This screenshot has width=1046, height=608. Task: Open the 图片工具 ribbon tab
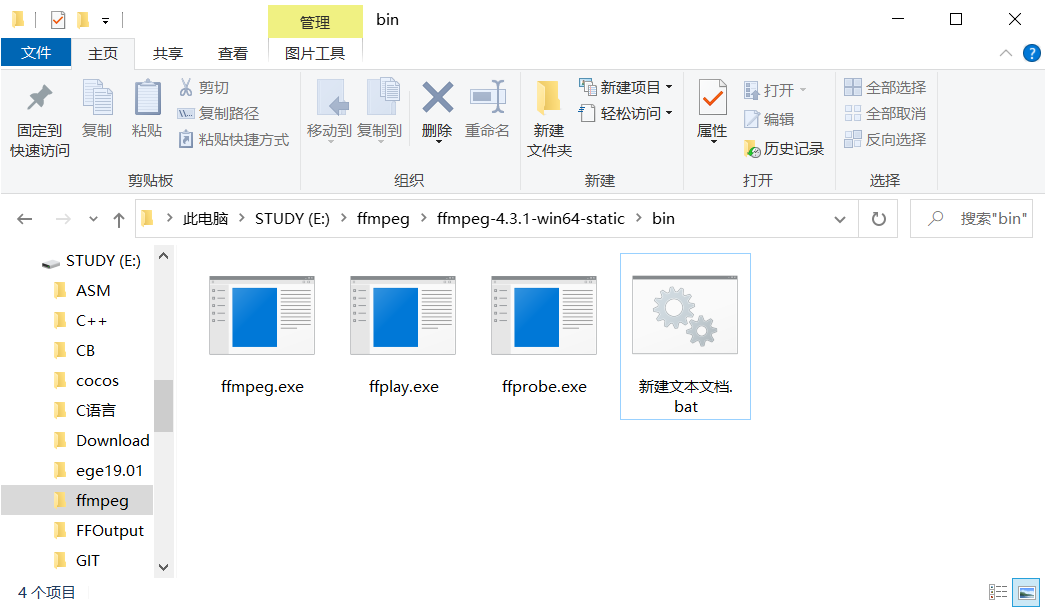(315, 53)
